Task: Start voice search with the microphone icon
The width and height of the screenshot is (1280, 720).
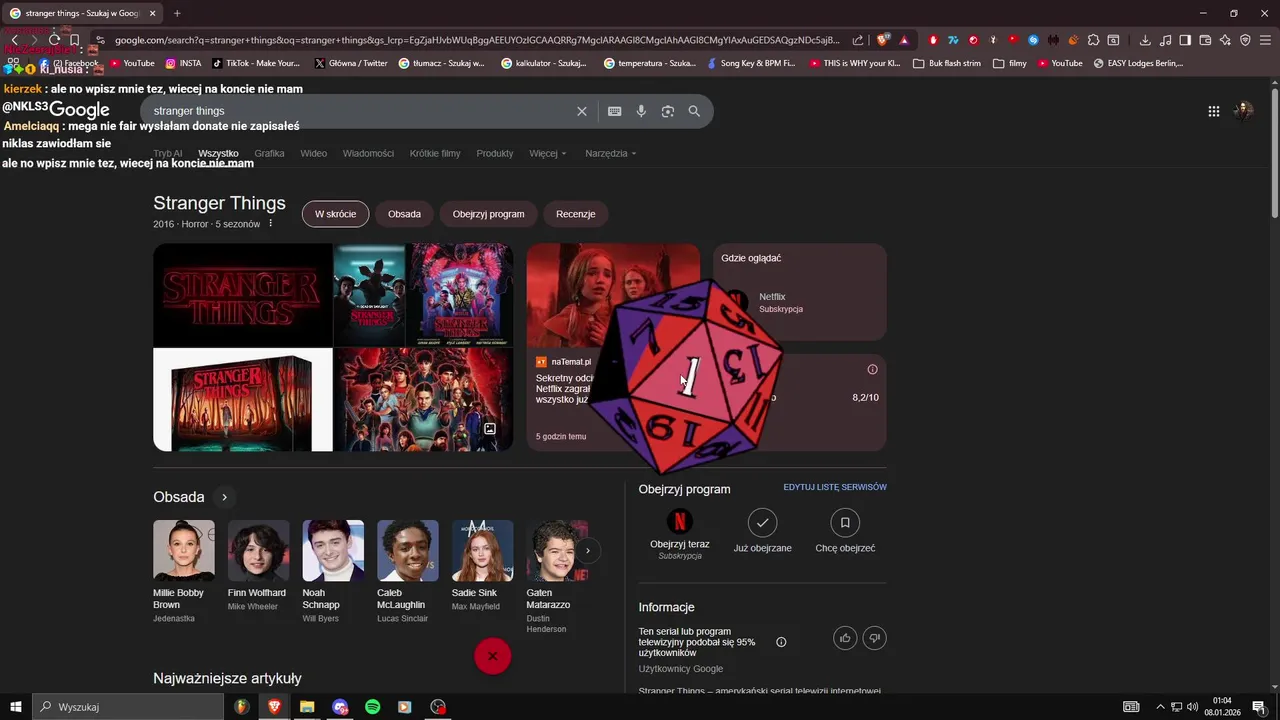Action: click(x=641, y=111)
